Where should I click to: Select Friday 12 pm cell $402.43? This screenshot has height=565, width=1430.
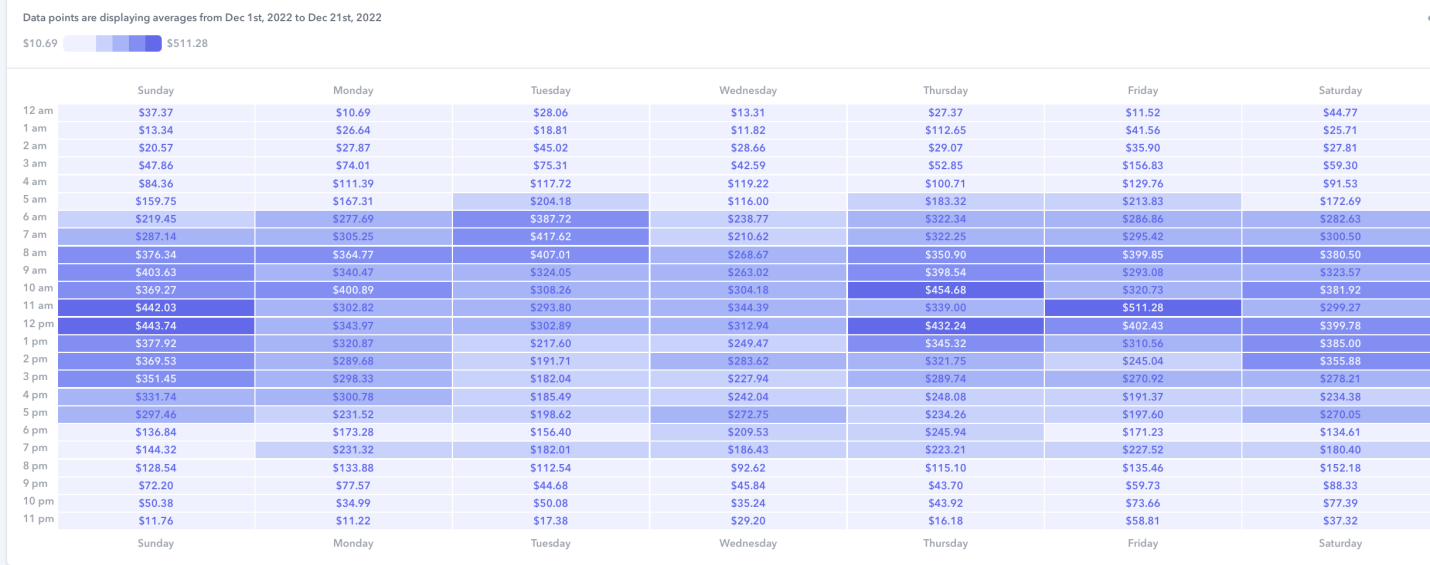pos(1143,326)
